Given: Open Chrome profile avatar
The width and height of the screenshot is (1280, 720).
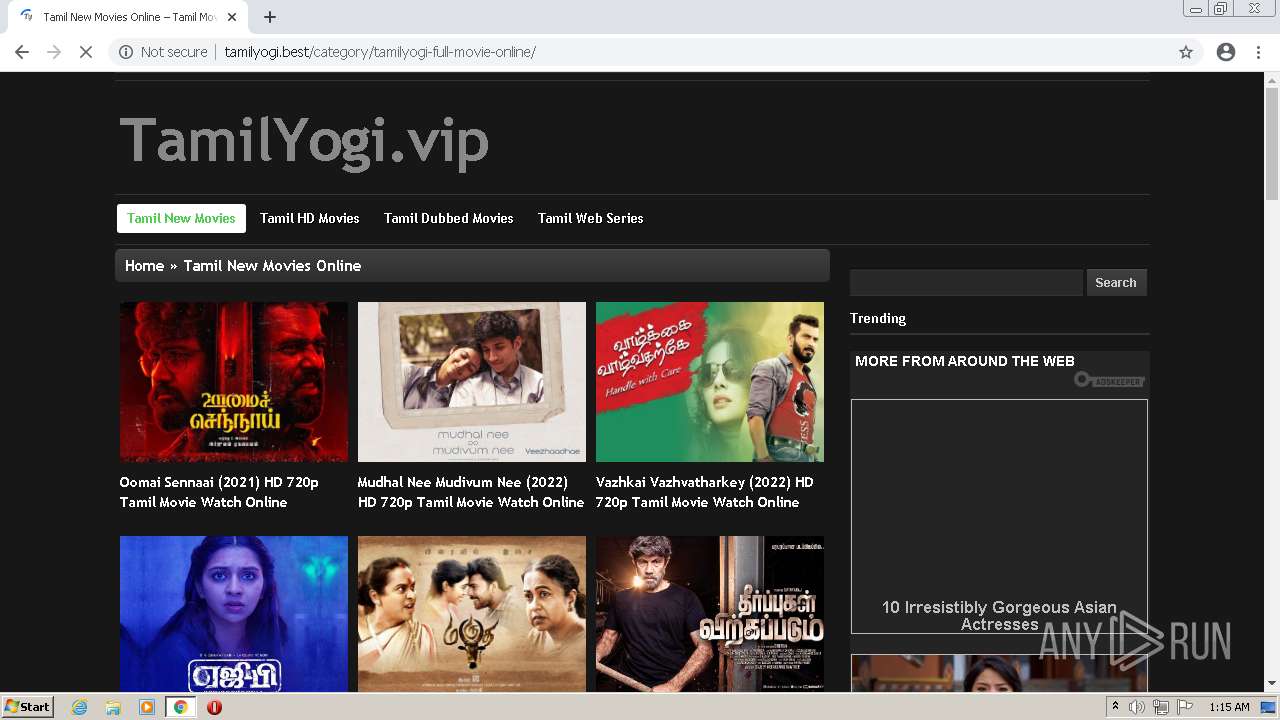Looking at the screenshot, I should tap(1226, 52).
